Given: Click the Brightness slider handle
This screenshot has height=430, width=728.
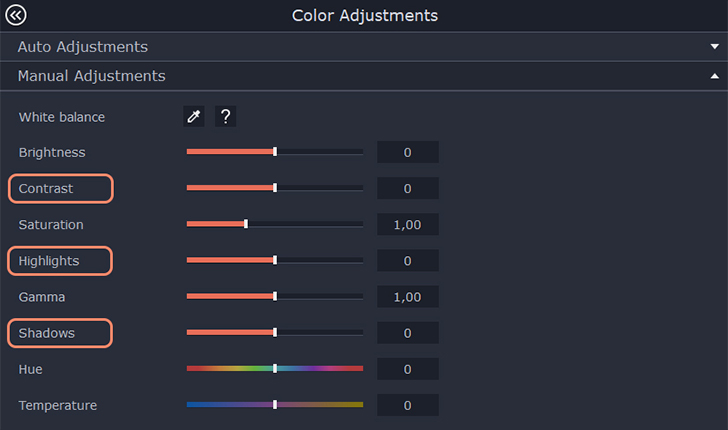Looking at the screenshot, I should tap(275, 152).
